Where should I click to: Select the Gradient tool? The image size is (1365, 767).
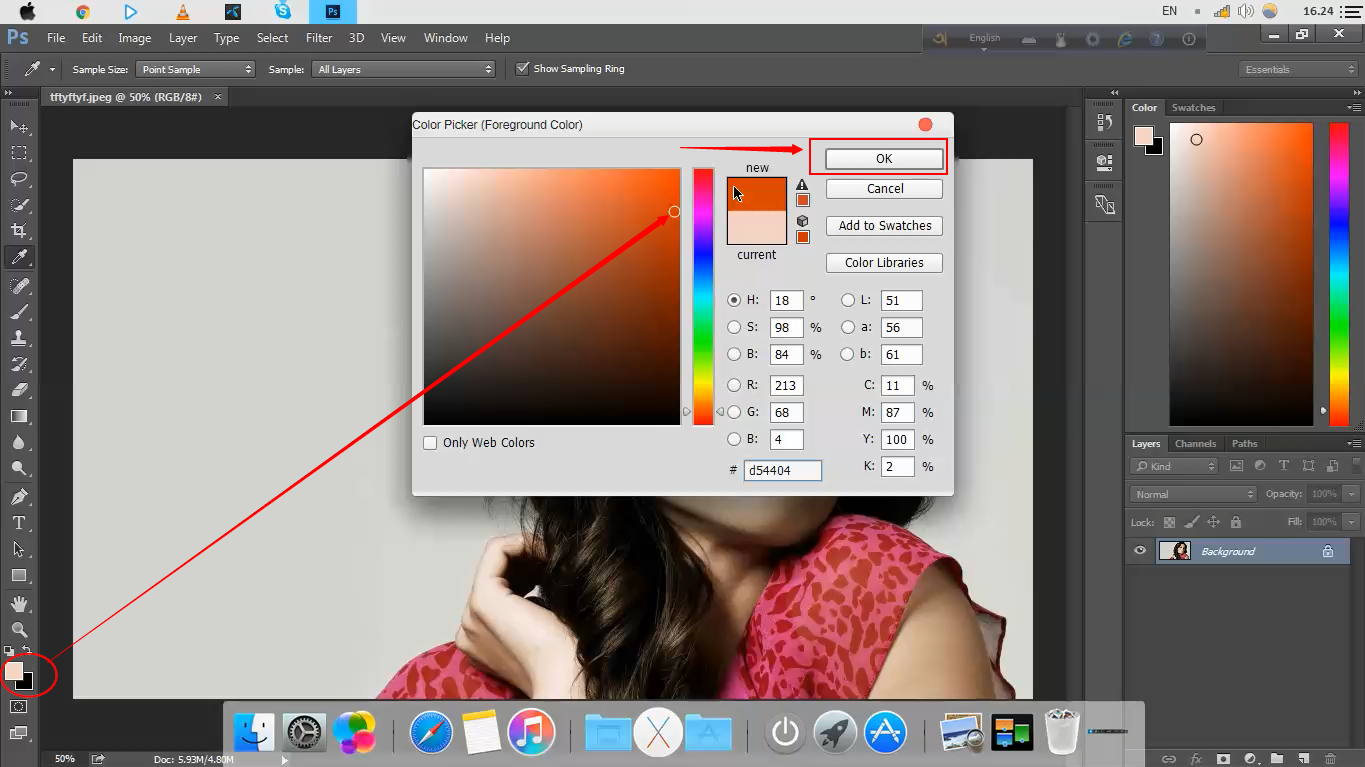coord(19,416)
